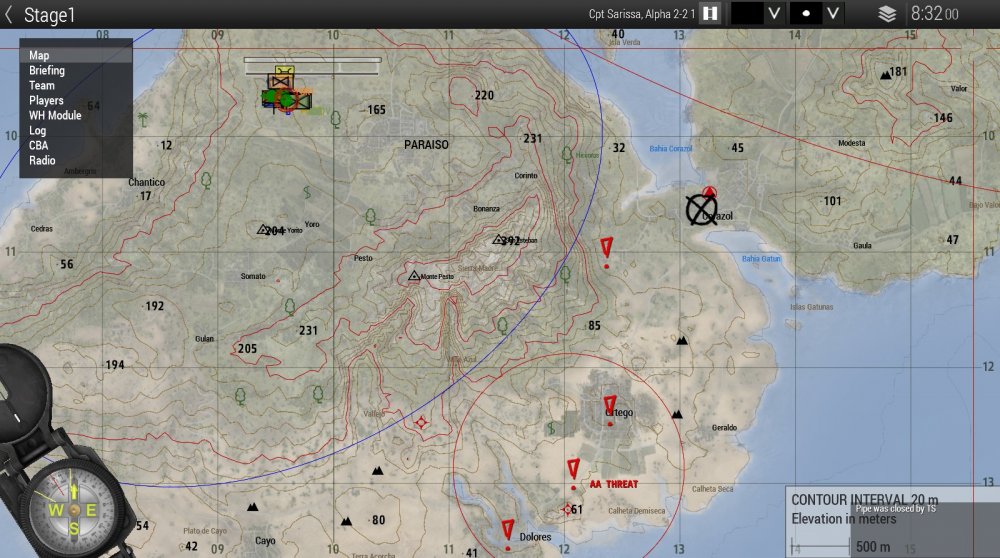The height and width of the screenshot is (558, 1000).
Task: Select the WH Module entry
Action: coord(55,116)
